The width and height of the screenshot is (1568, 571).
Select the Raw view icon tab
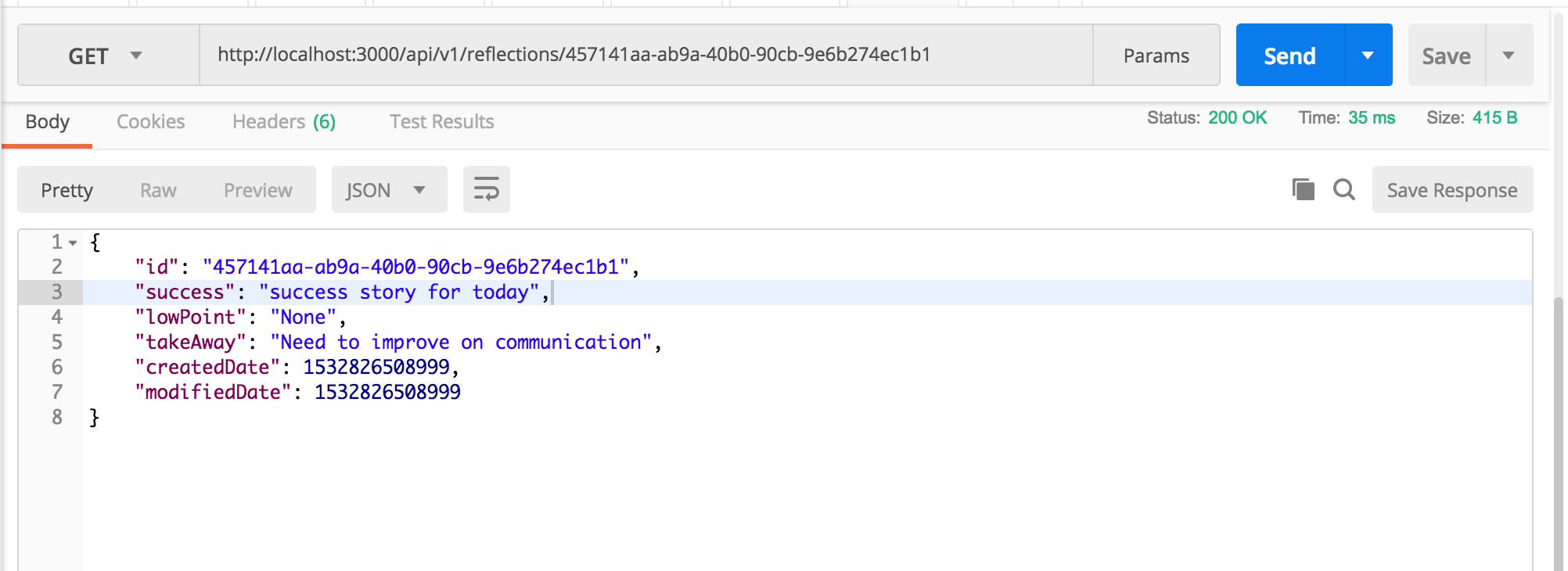coord(160,189)
